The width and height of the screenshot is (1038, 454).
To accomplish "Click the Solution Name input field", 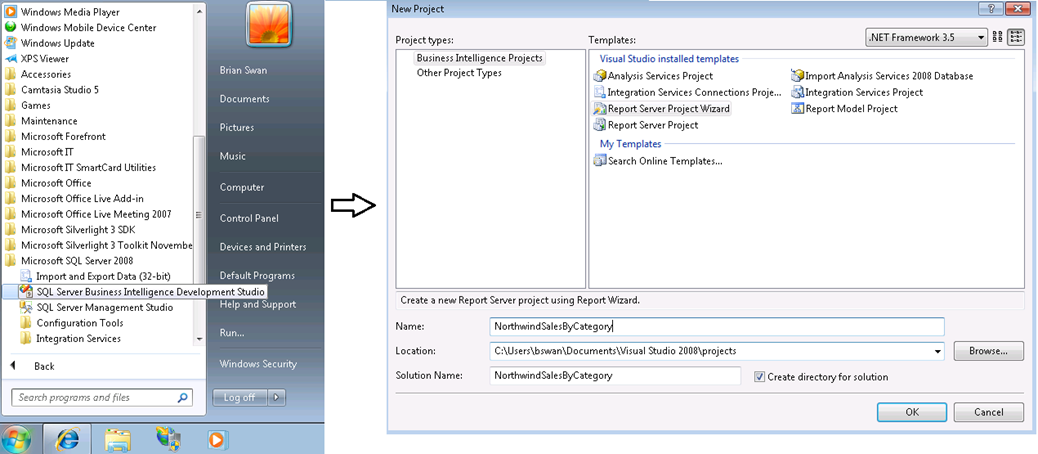I will (x=615, y=375).
